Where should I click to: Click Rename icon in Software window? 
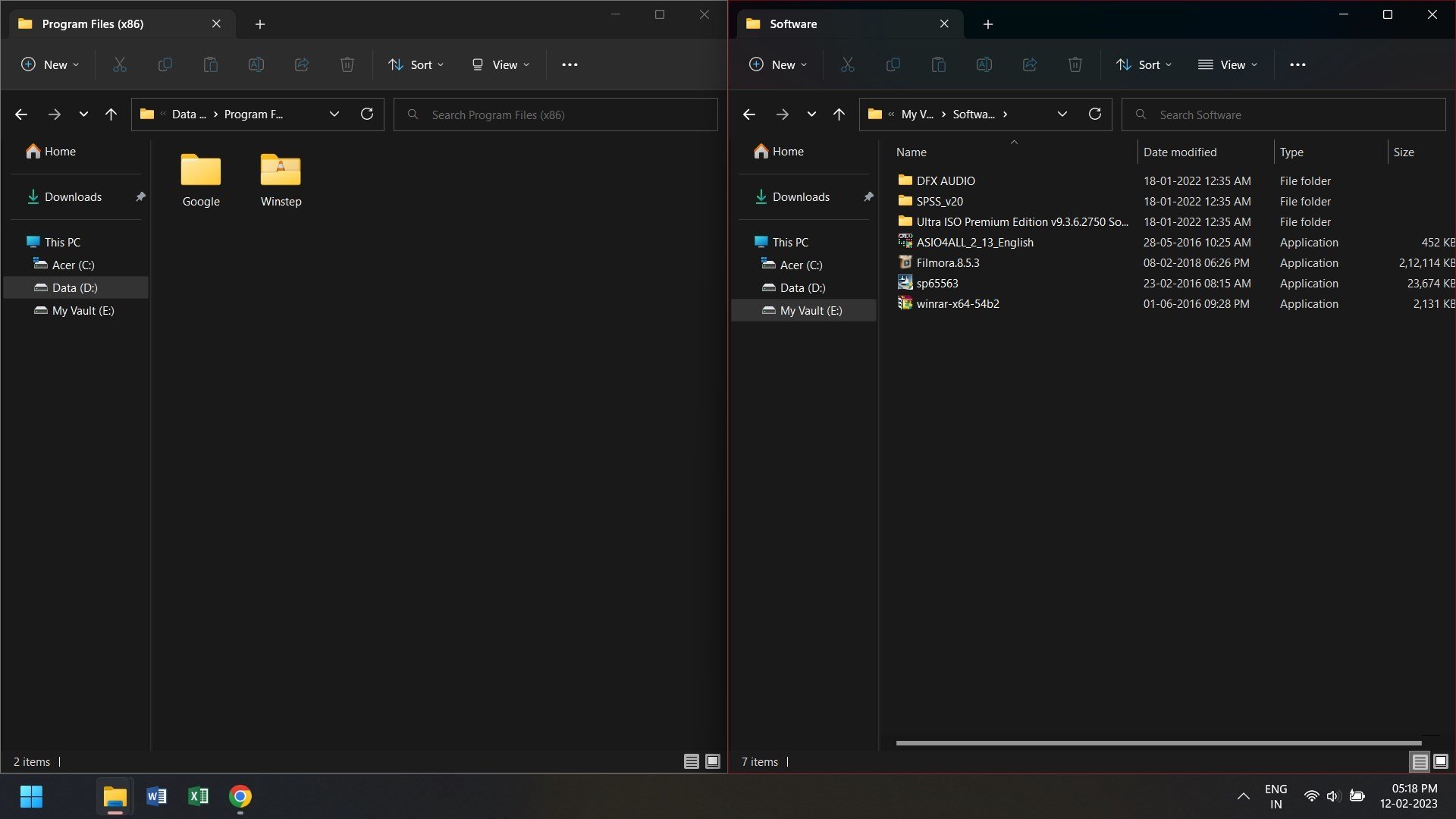984,65
